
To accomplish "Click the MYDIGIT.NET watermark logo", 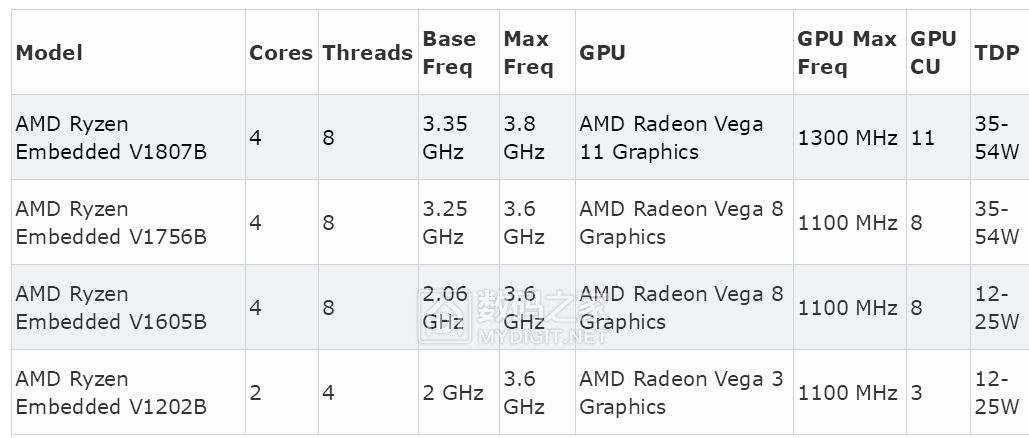I will click(x=513, y=316).
